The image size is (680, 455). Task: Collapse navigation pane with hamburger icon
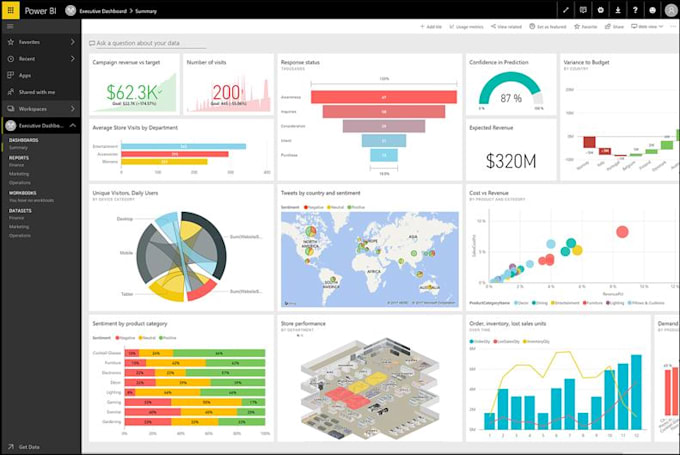tap(10, 26)
